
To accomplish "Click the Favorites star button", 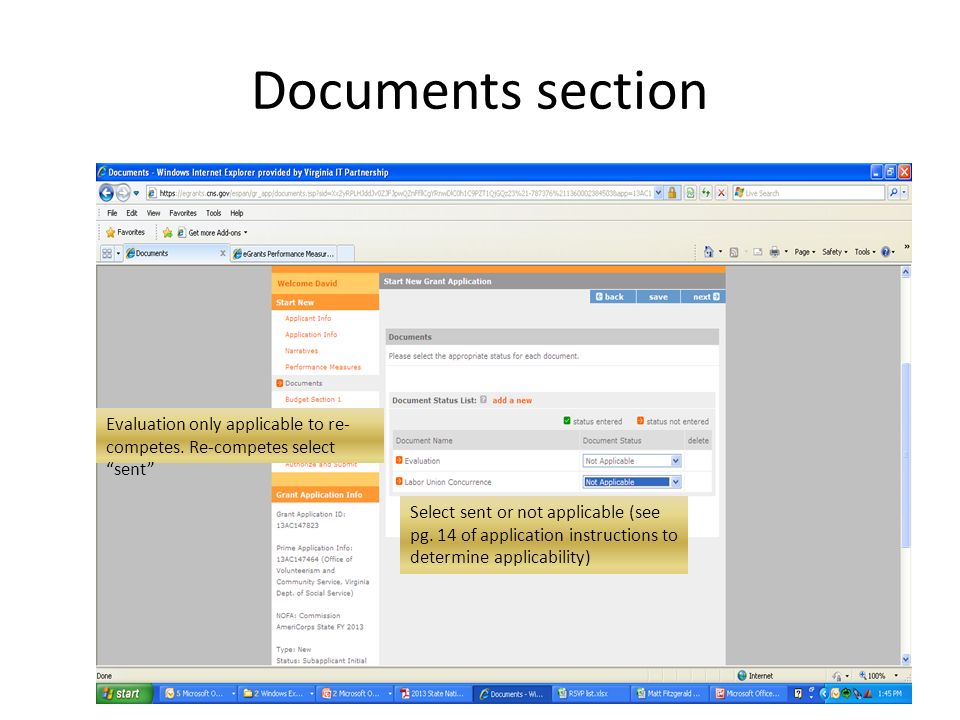I will [x=126, y=233].
